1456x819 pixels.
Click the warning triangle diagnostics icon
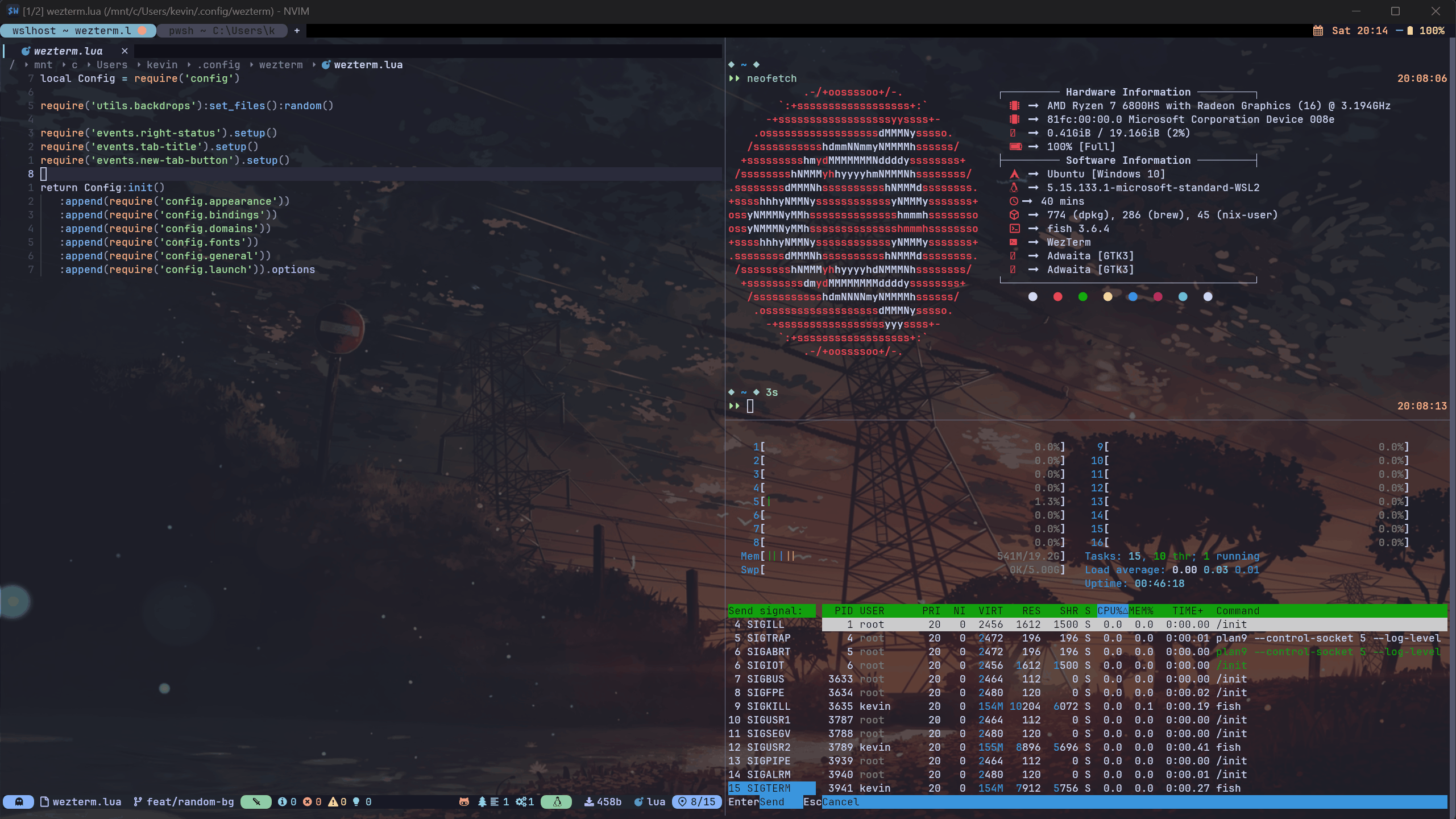pos(333,802)
